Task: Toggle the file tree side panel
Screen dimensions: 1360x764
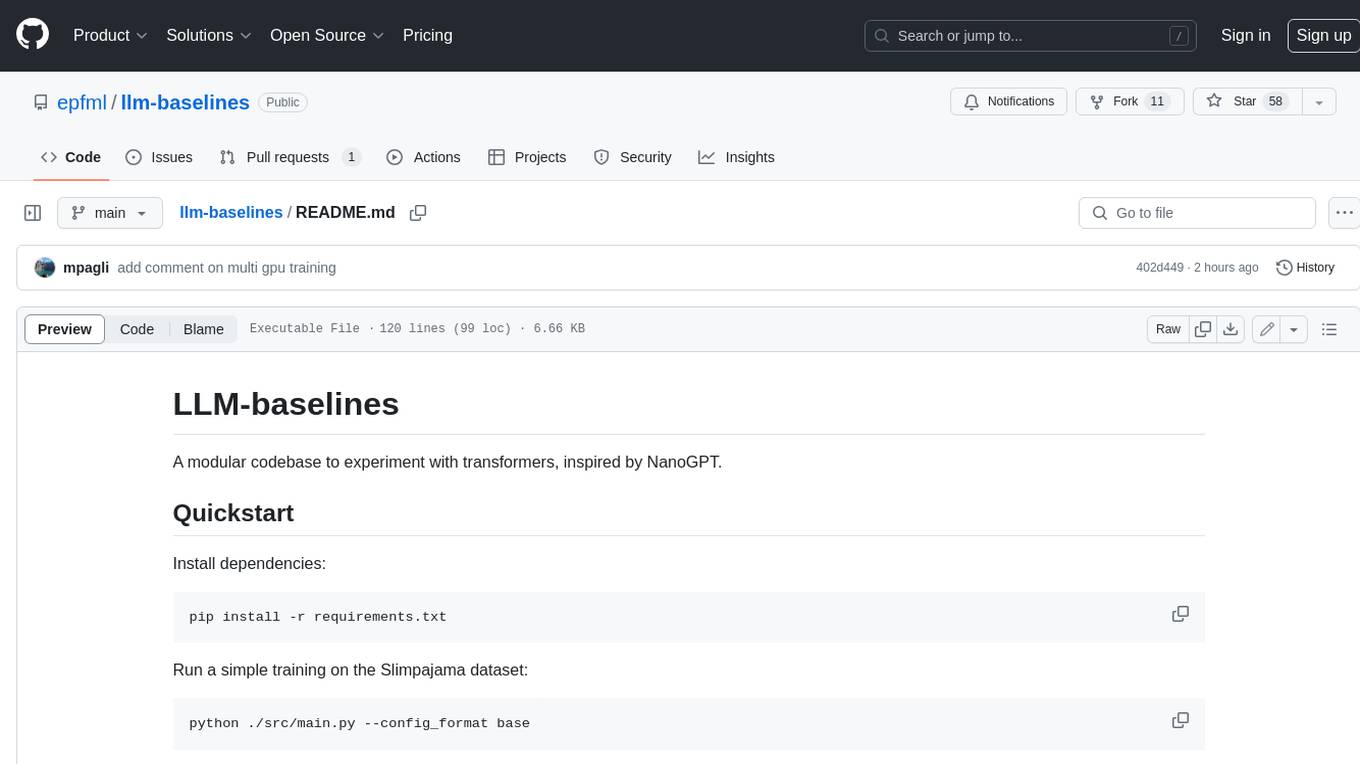Action: [x=32, y=213]
